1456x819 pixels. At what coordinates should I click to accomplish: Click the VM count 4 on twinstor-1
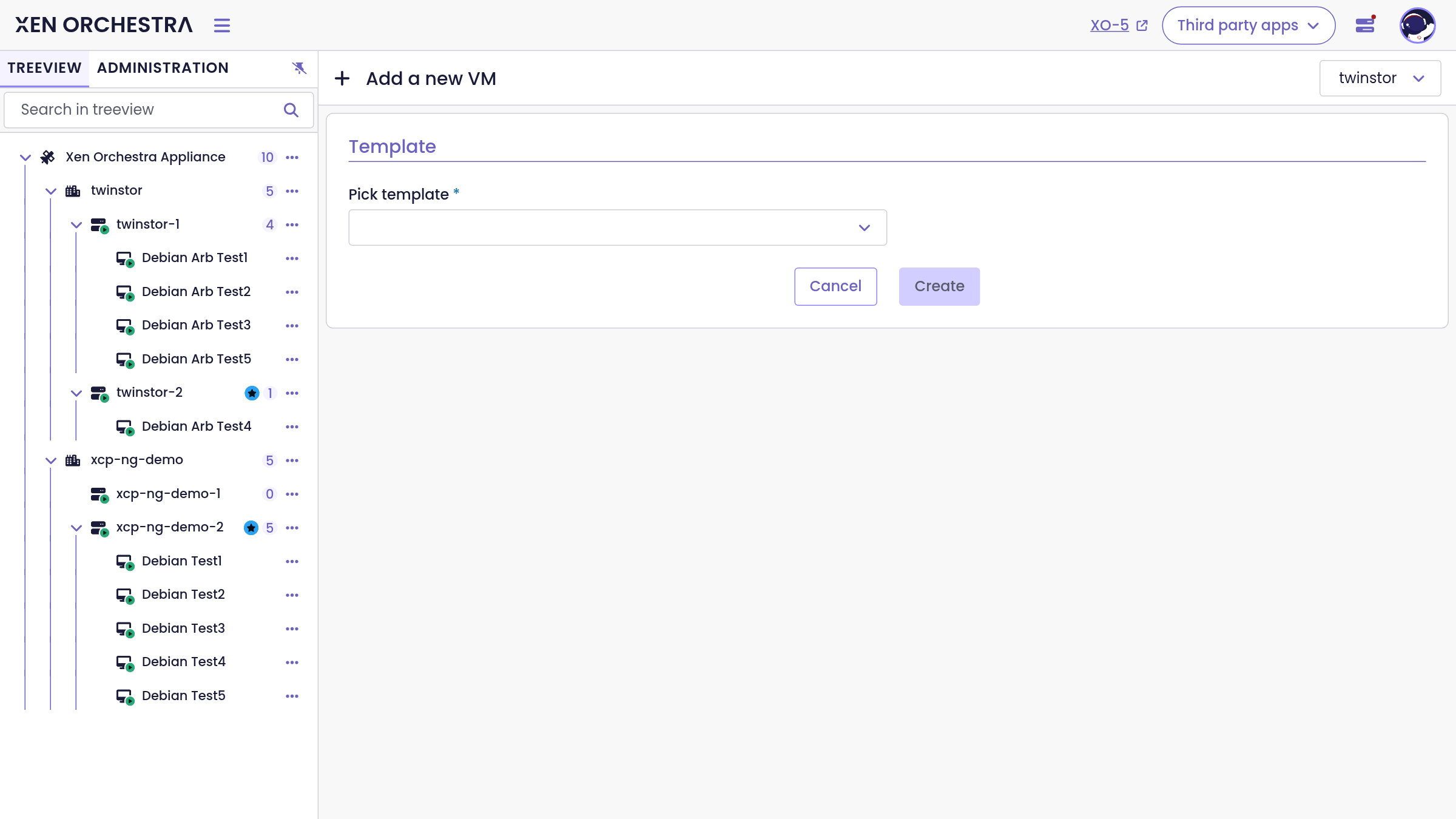point(269,225)
